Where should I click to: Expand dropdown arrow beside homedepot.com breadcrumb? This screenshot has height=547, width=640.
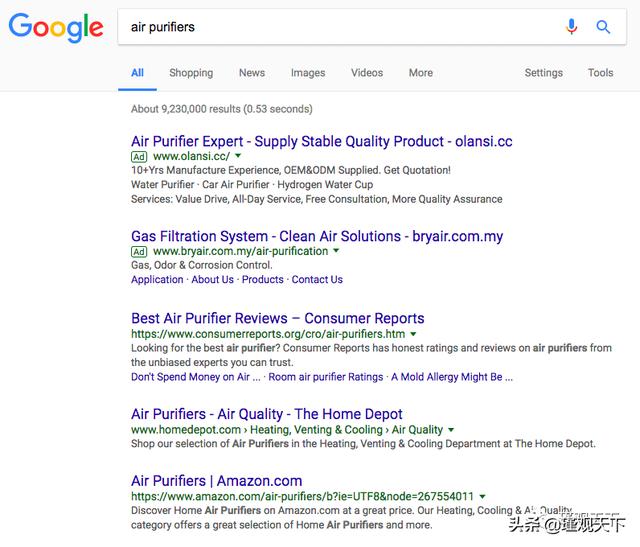tap(451, 429)
